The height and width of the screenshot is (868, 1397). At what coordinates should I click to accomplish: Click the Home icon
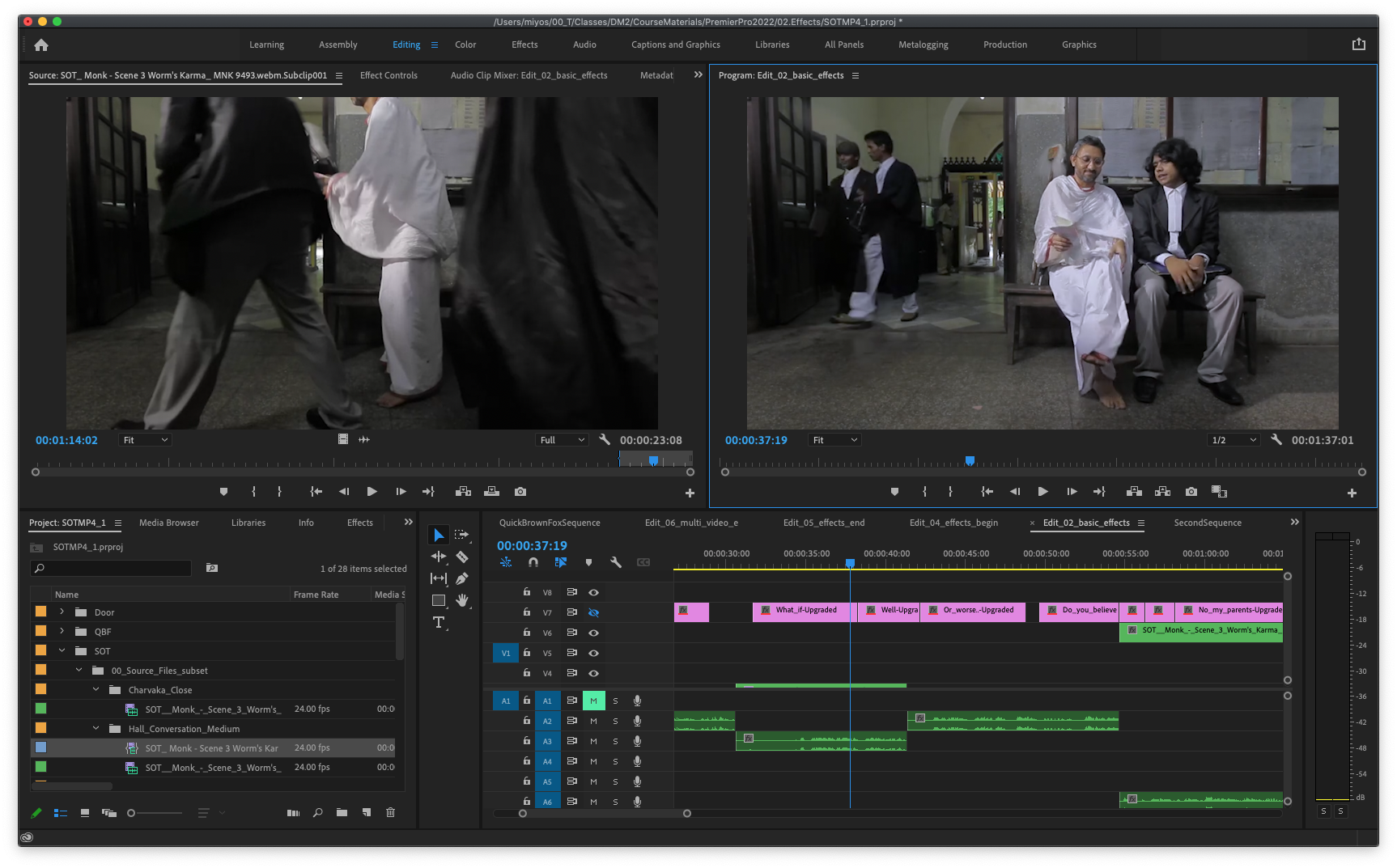click(x=41, y=45)
